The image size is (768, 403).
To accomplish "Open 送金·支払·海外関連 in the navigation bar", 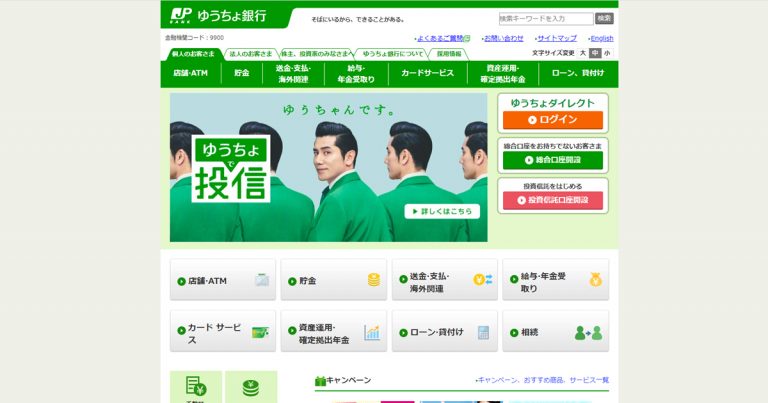I will tap(293, 73).
